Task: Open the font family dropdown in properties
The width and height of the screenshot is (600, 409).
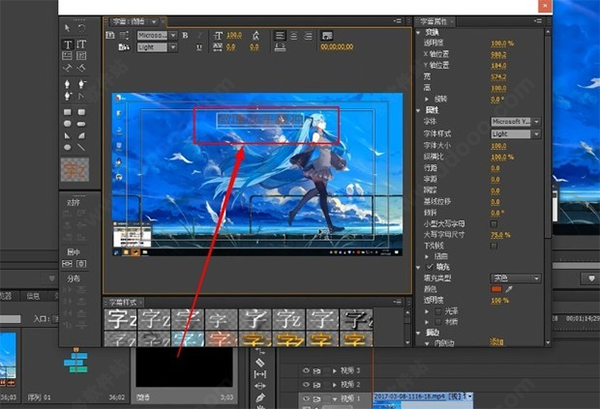Action: [x=515, y=122]
